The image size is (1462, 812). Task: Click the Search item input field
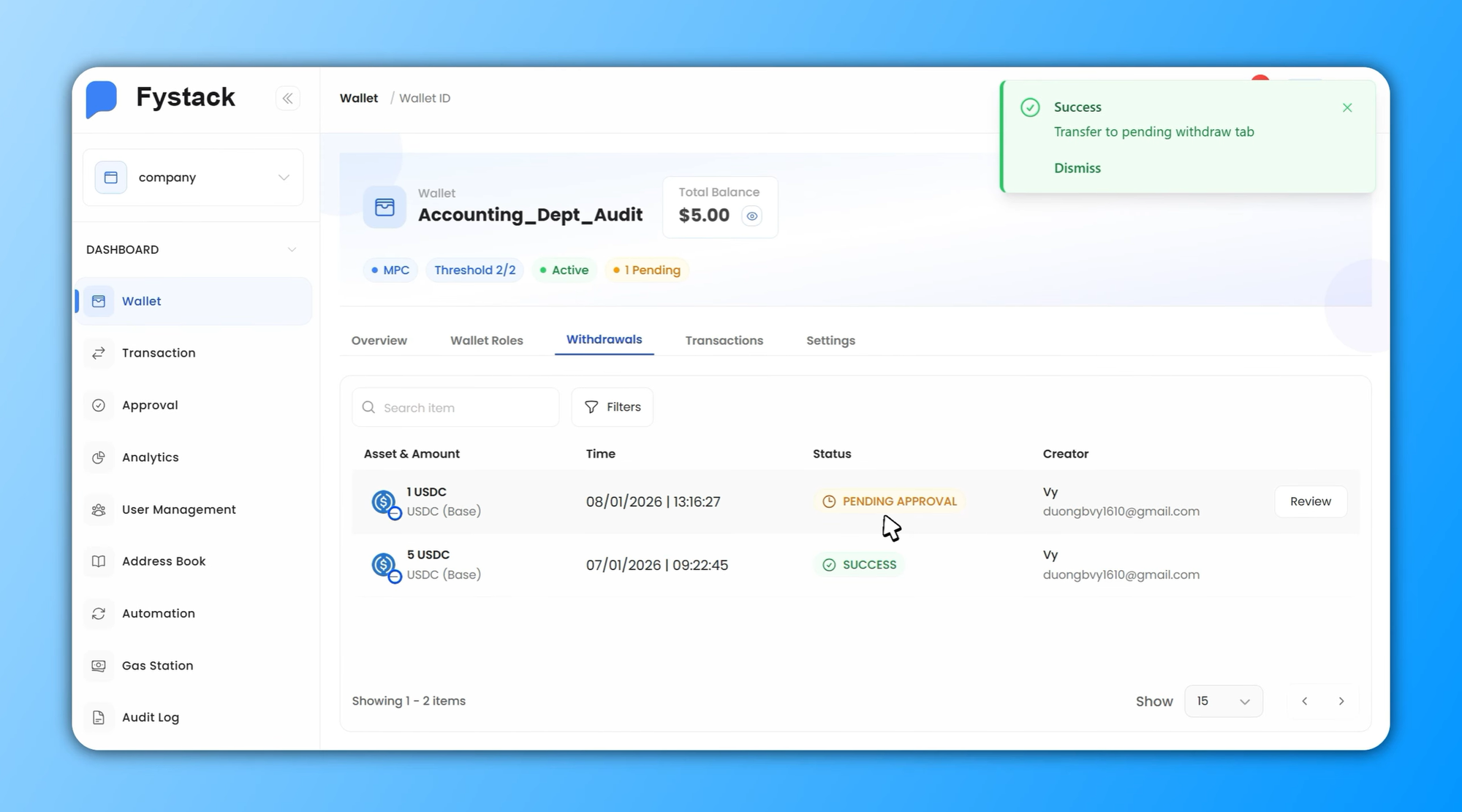[455, 407]
